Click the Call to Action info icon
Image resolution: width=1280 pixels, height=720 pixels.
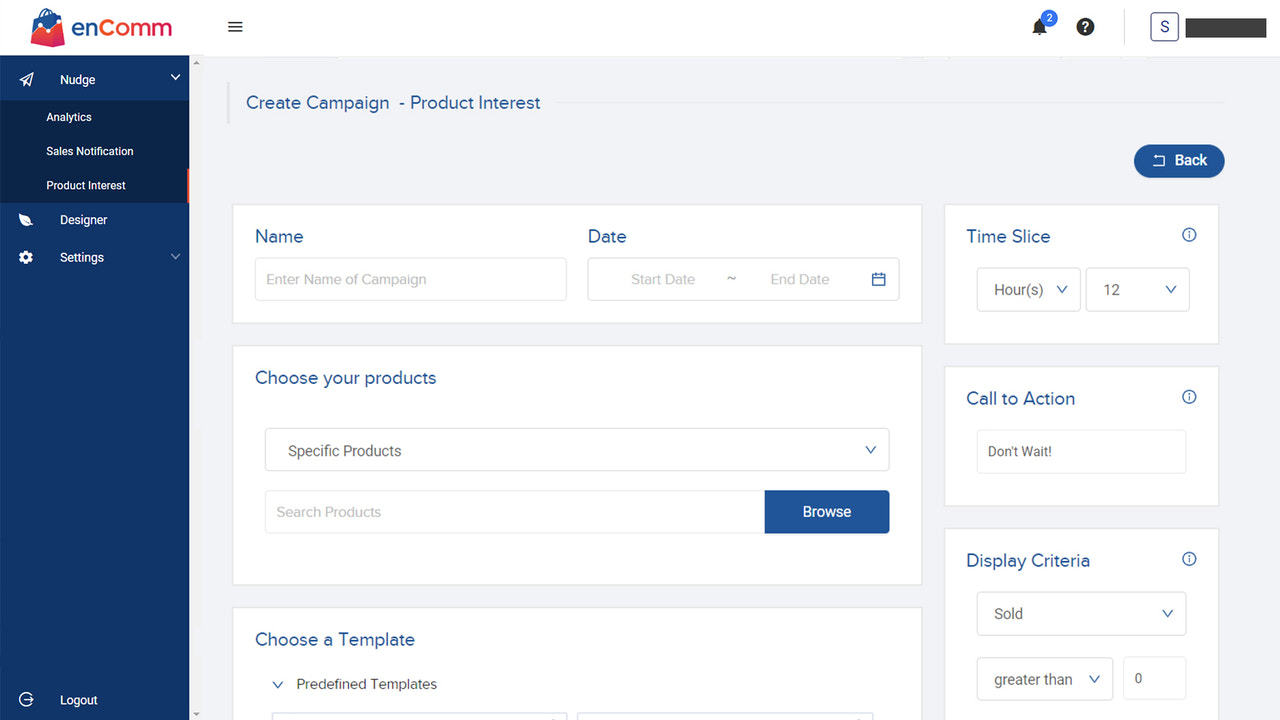coord(1189,396)
